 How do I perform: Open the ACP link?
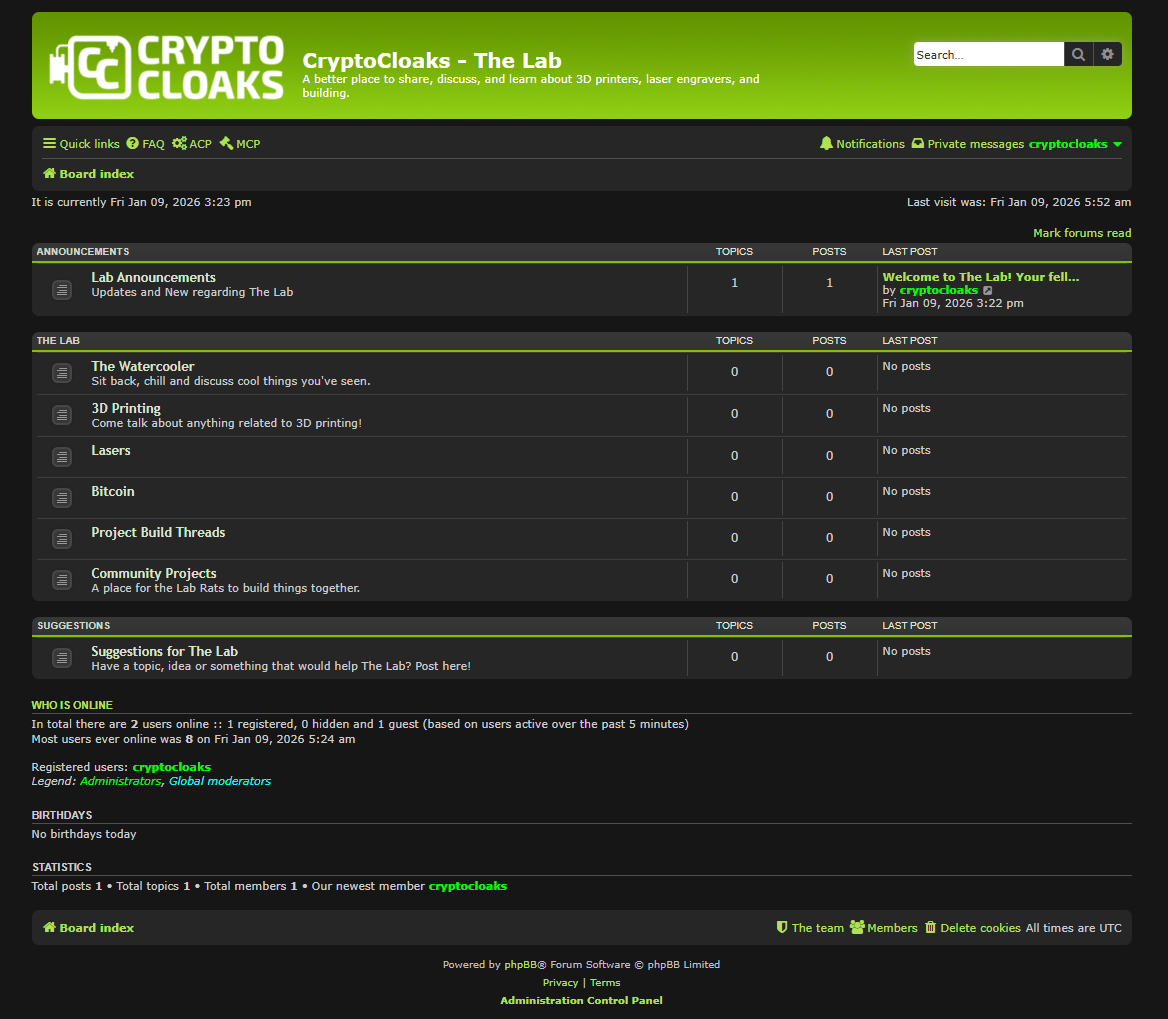coord(192,144)
